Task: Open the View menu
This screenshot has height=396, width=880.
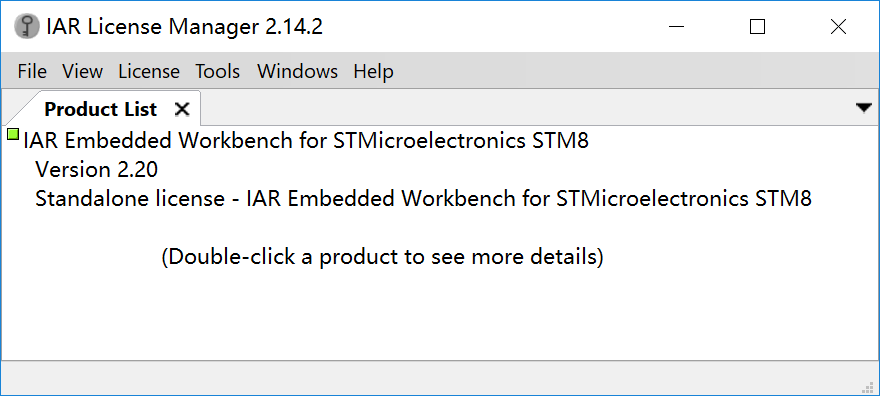Action: (82, 71)
